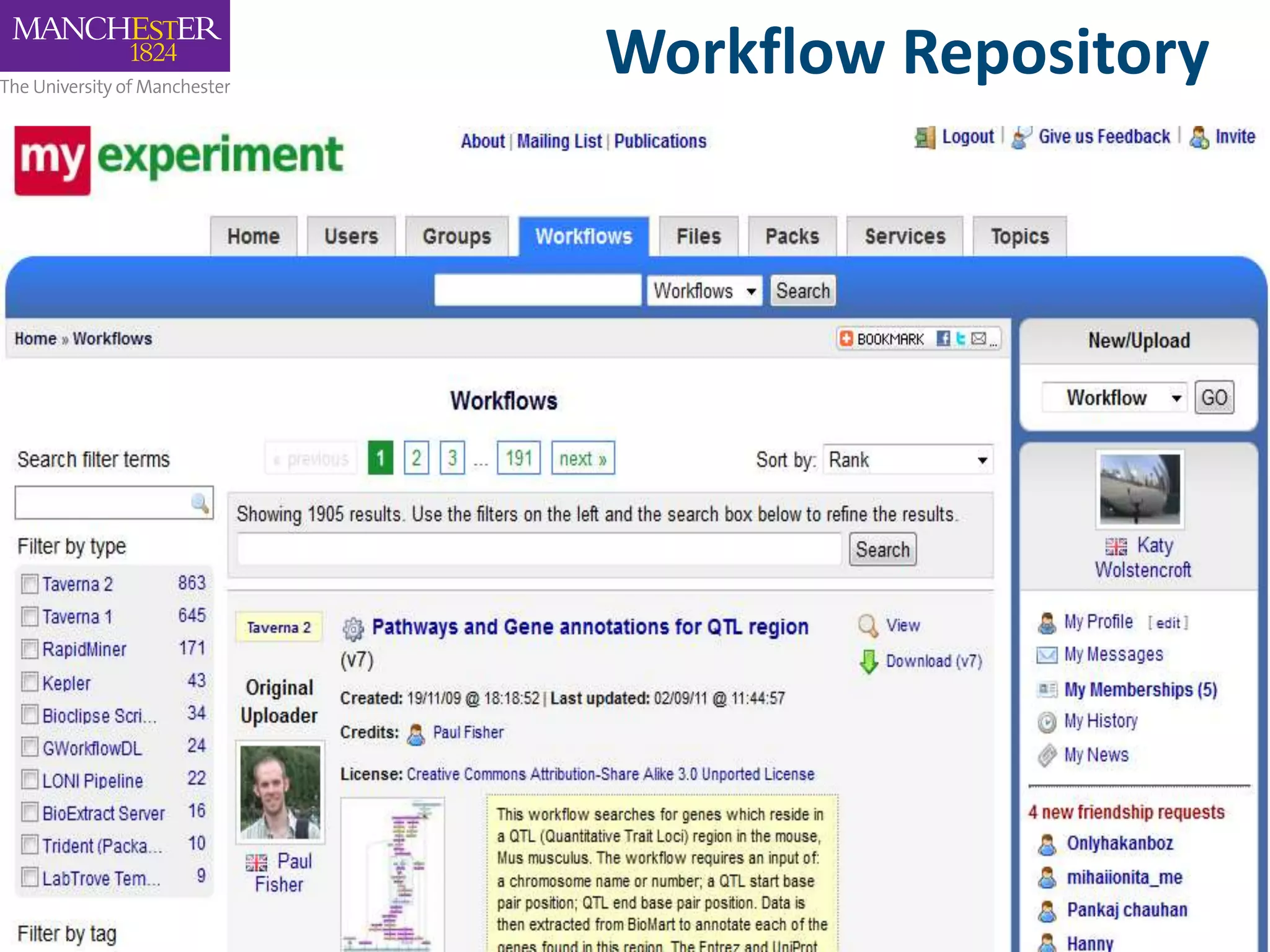Expand the Workflows search scope dropdown
The image size is (1270, 952).
704,291
